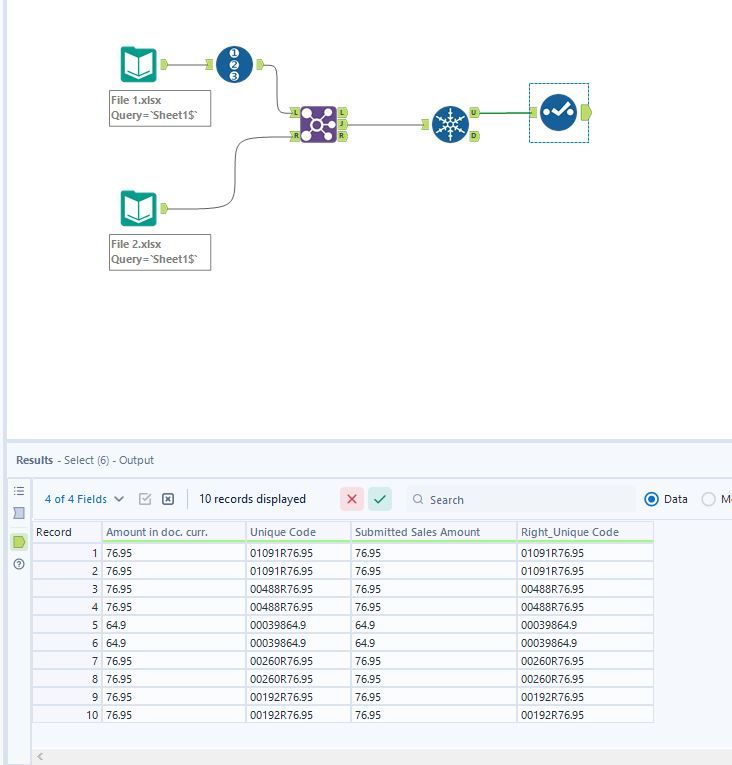Select the Data view radio button
The width and height of the screenshot is (732, 765).
coord(651,499)
